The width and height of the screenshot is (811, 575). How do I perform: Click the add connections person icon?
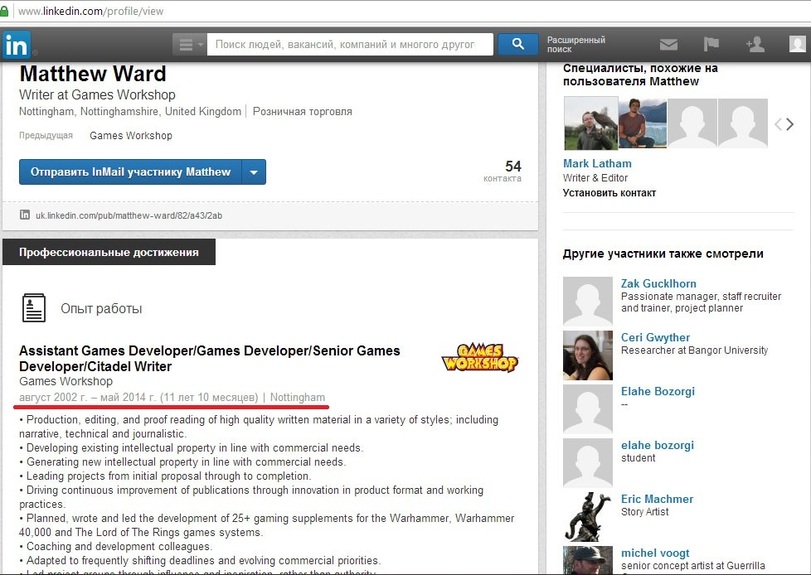point(755,44)
